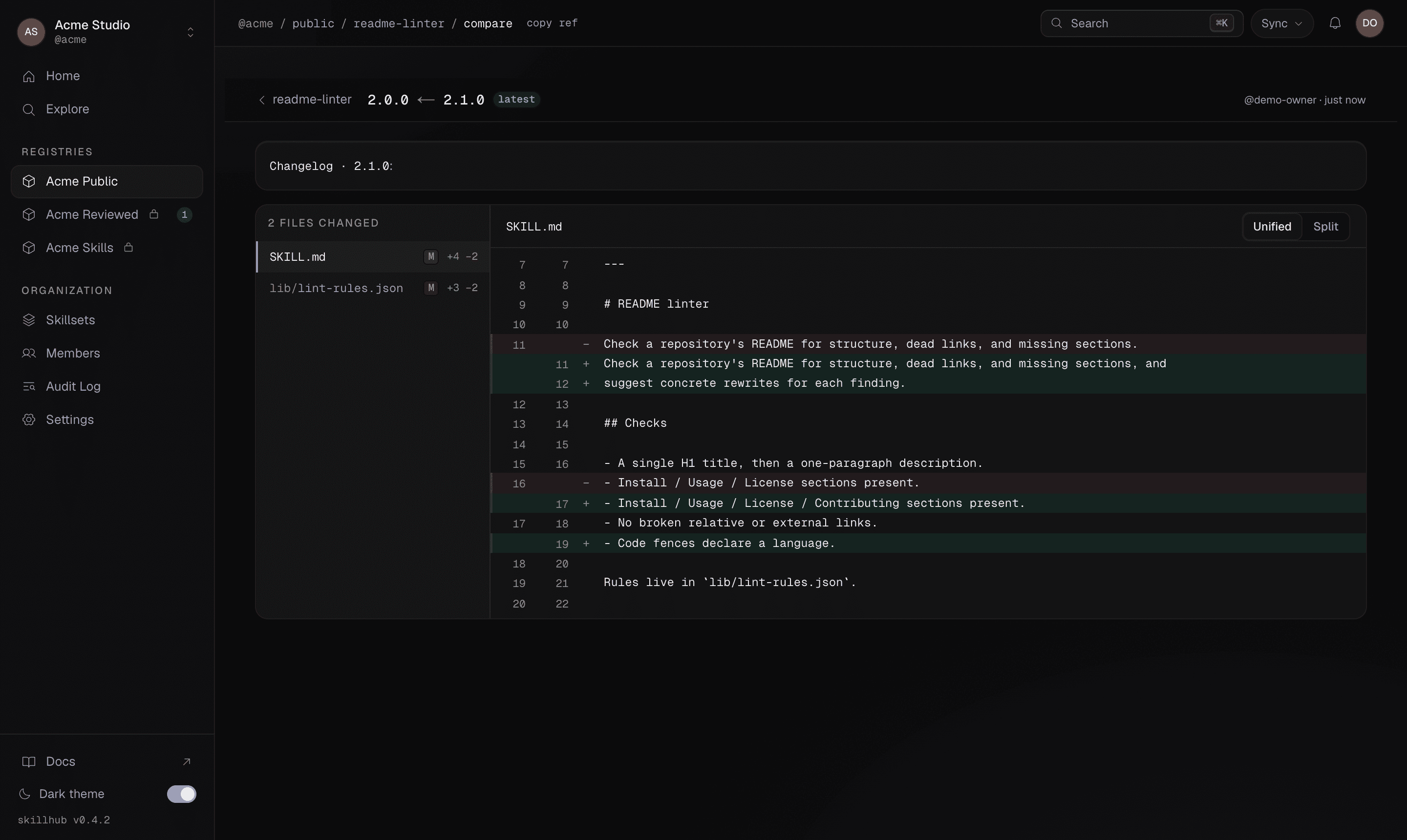Click the search magnifier icon in top bar
The height and width of the screenshot is (840, 1407).
click(x=1056, y=23)
